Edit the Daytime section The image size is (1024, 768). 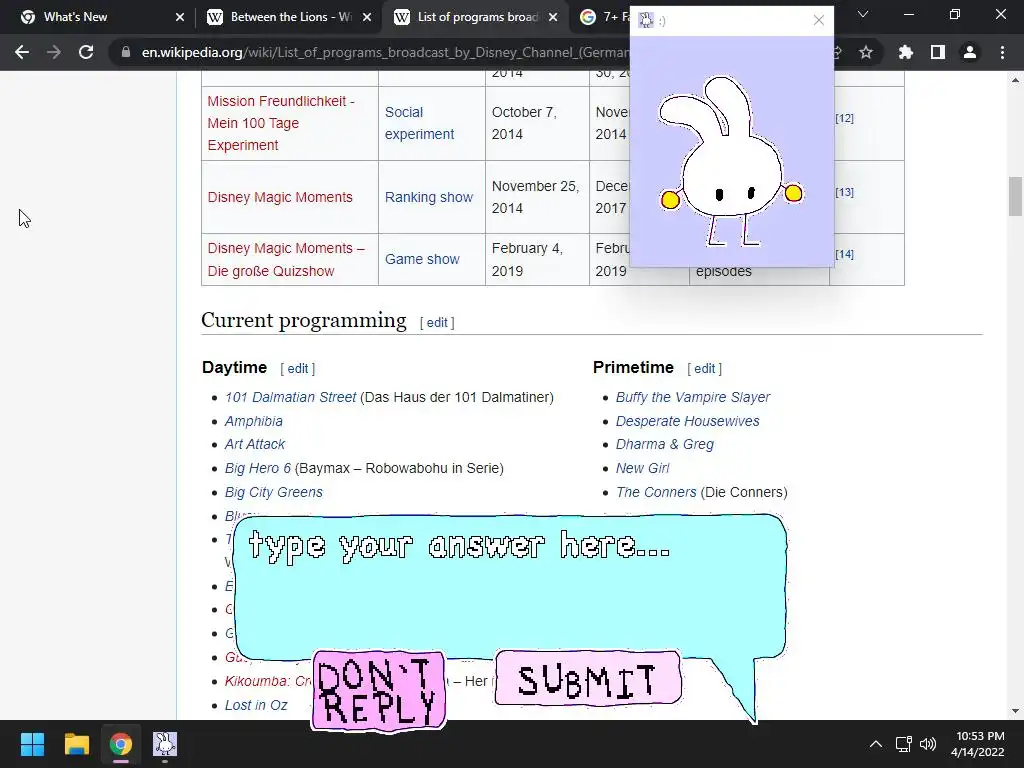[x=298, y=368]
